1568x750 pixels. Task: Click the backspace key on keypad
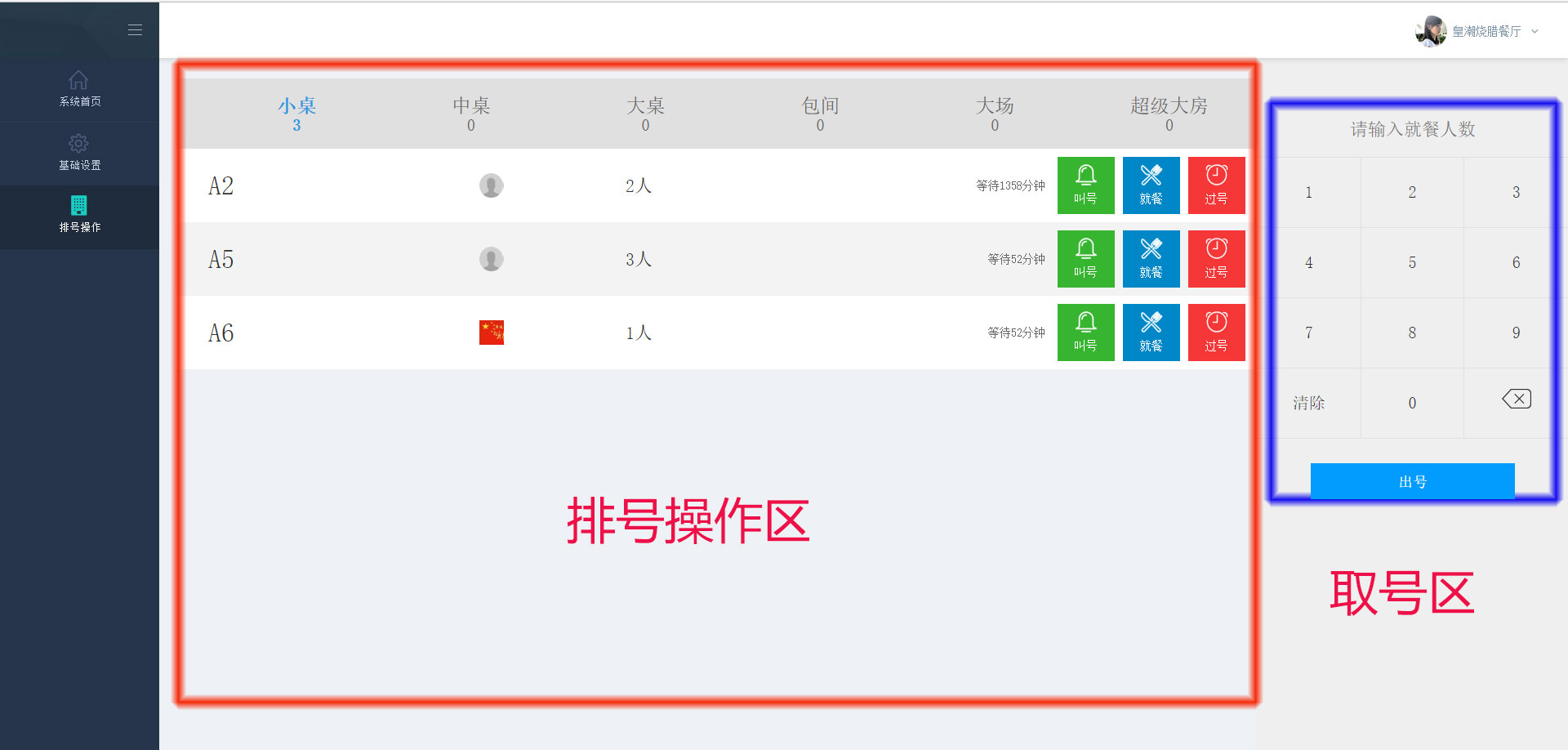pos(1516,399)
